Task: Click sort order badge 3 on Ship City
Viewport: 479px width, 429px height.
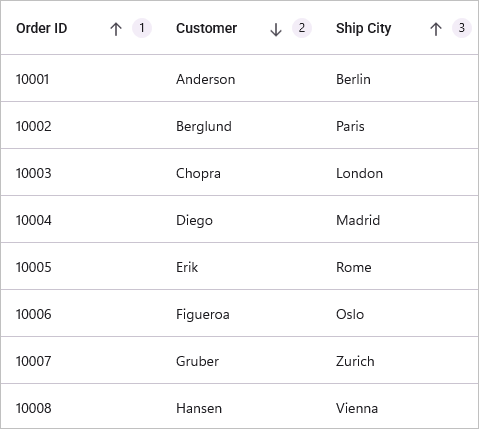Action: [462, 28]
